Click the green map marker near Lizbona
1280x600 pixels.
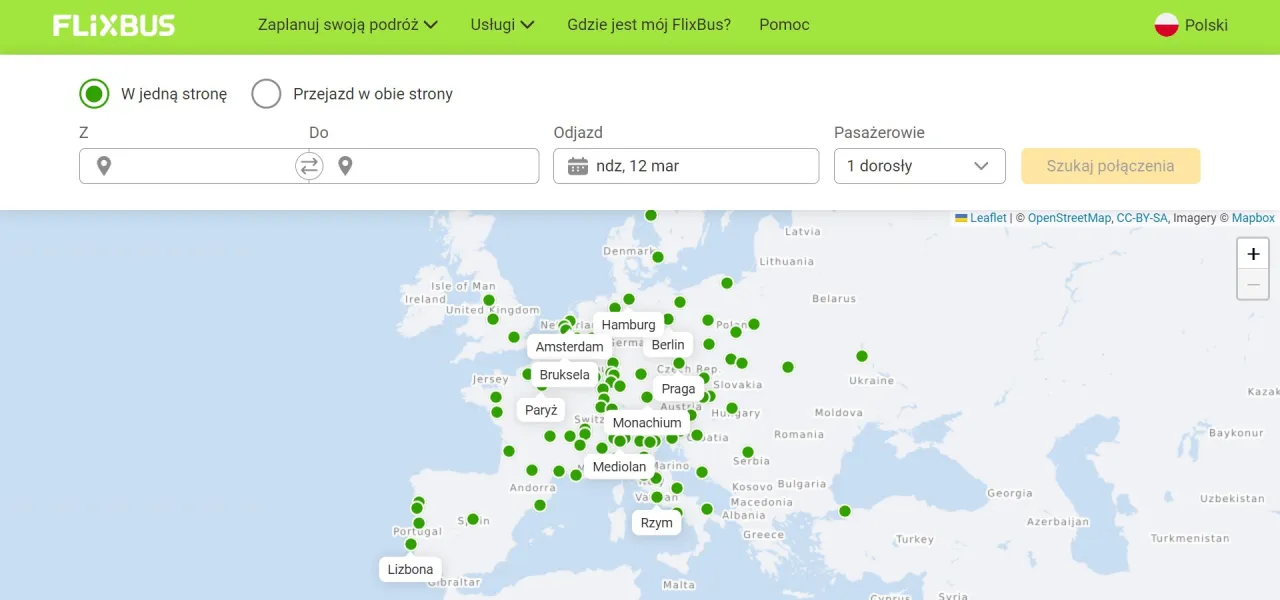coord(411,546)
